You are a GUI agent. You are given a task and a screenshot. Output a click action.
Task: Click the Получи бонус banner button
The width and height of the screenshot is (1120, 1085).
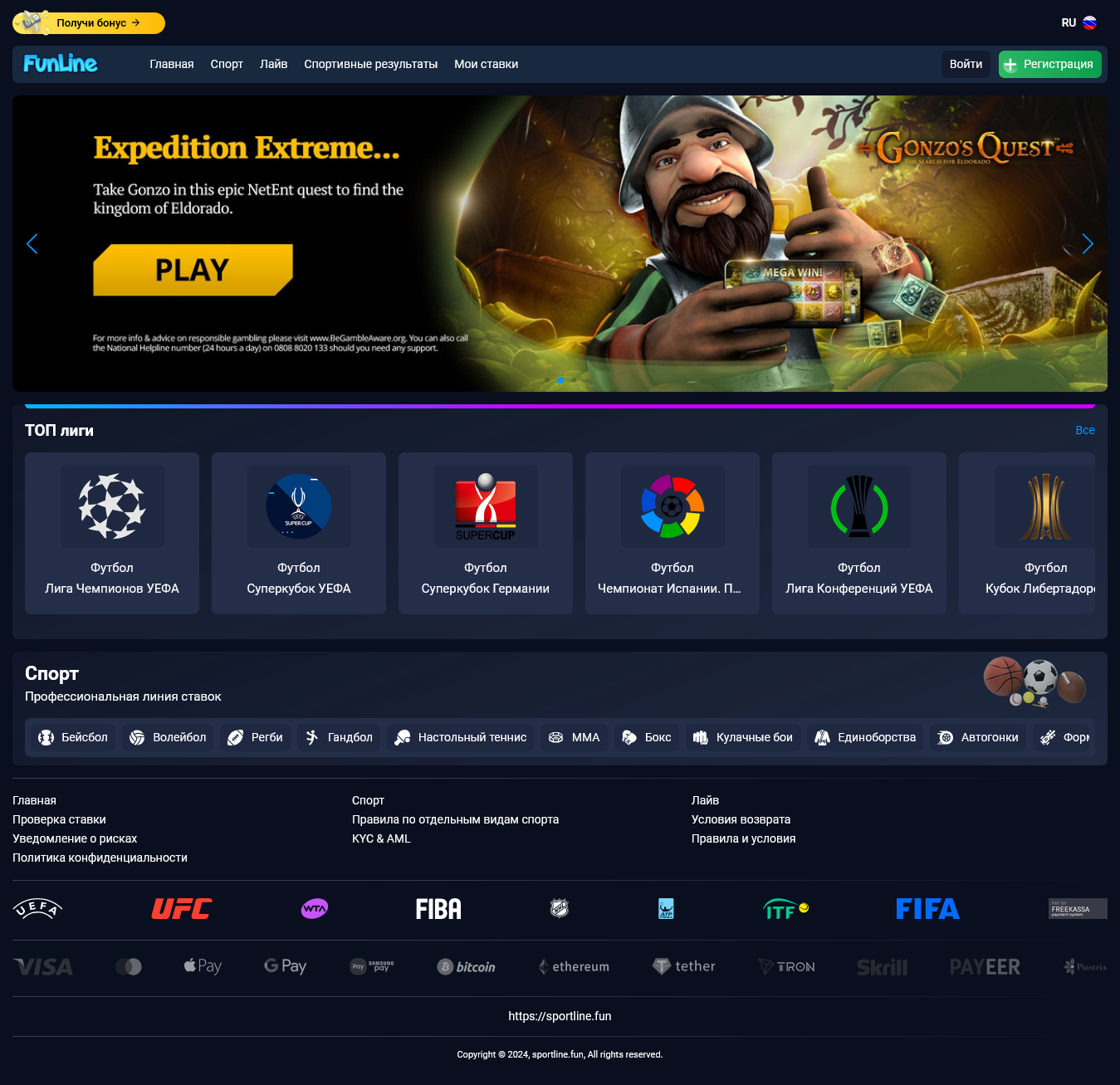coord(89,23)
